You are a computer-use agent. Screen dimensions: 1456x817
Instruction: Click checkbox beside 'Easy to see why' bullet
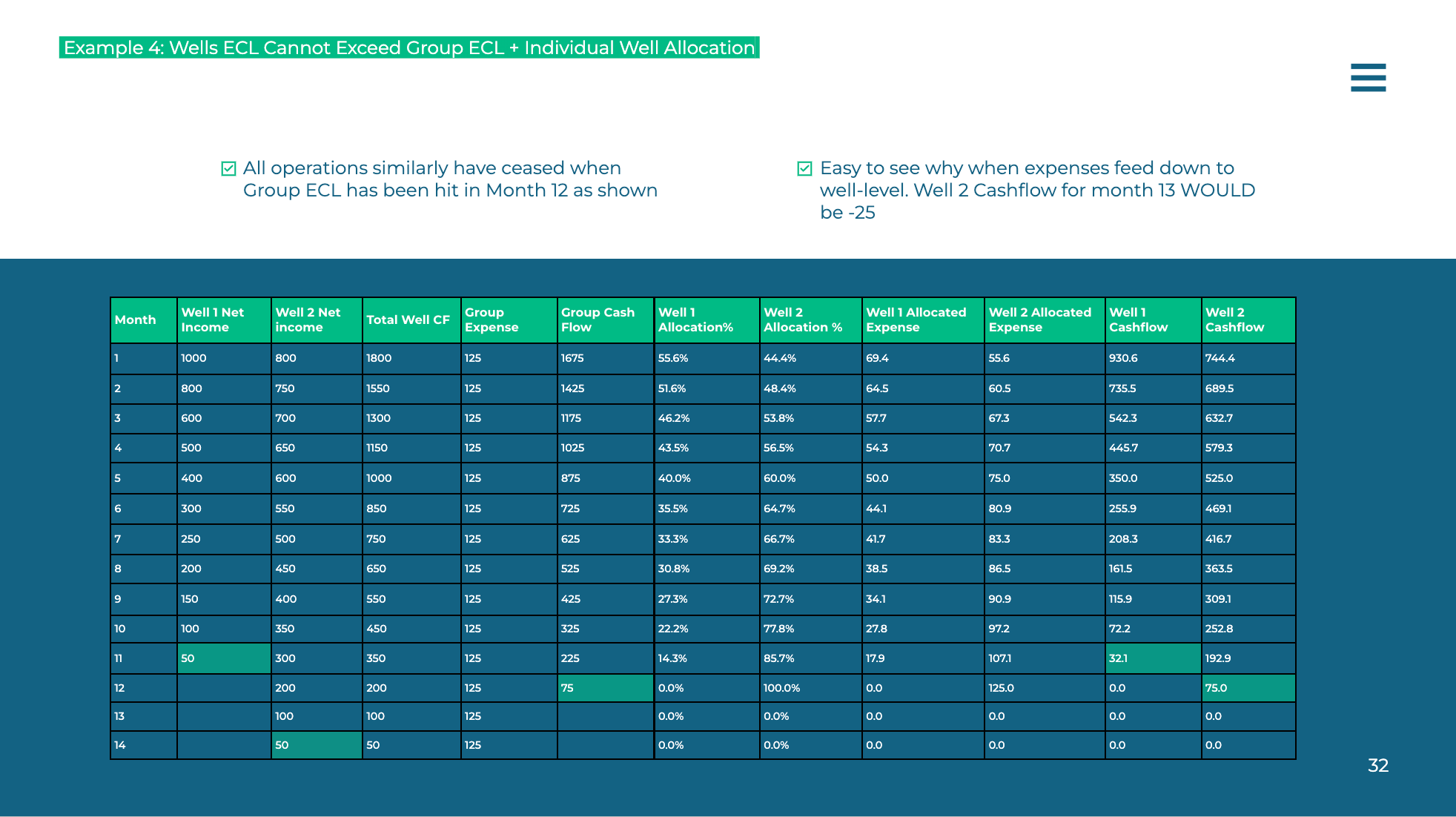[x=804, y=169]
